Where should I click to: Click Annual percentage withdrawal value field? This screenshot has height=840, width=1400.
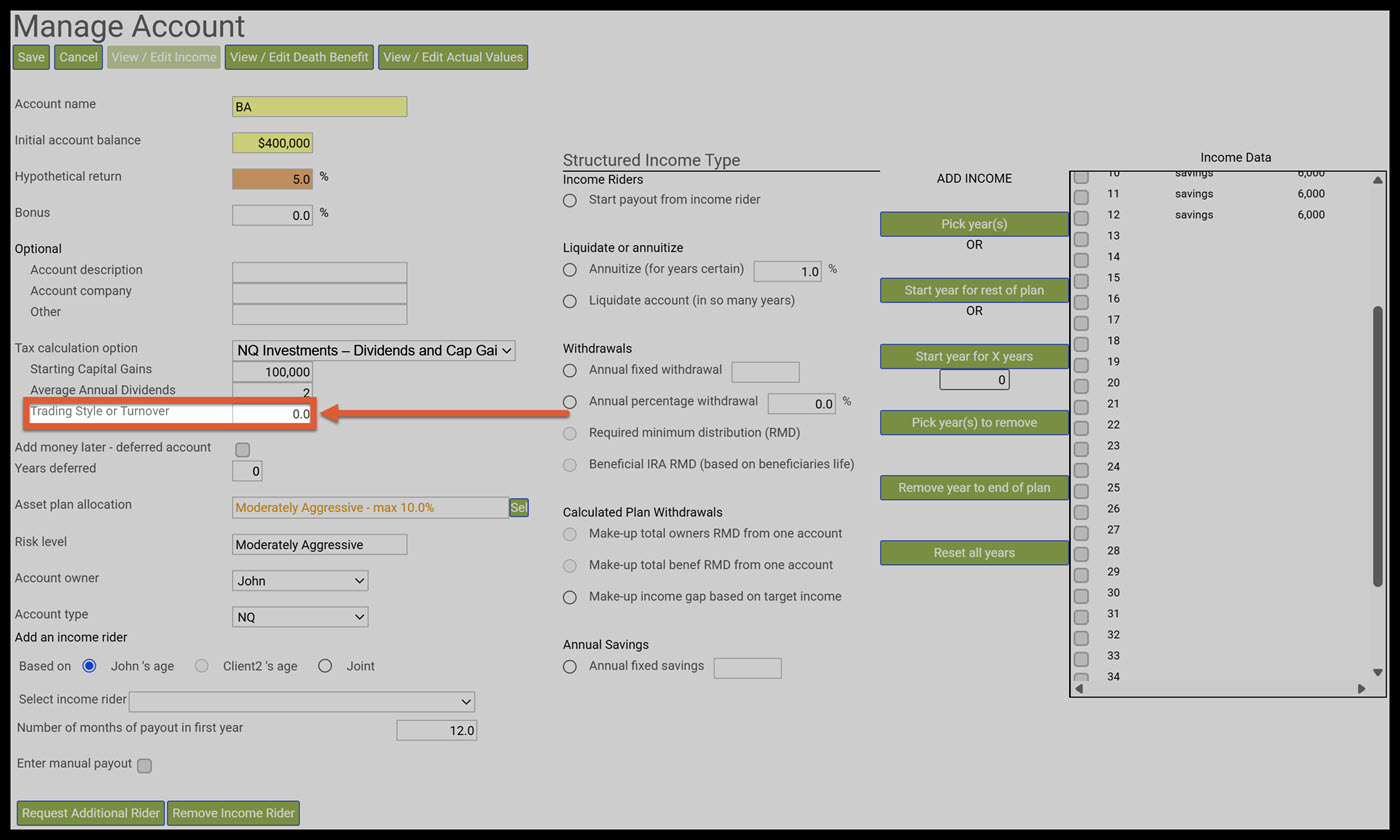(801, 403)
